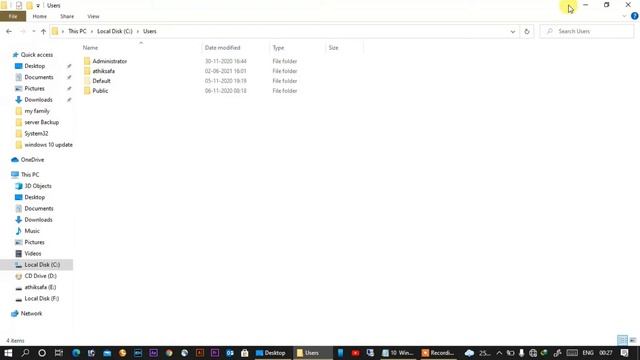The width and height of the screenshot is (640, 360).
Task: Select the Default folder
Action: (x=101, y=81)
